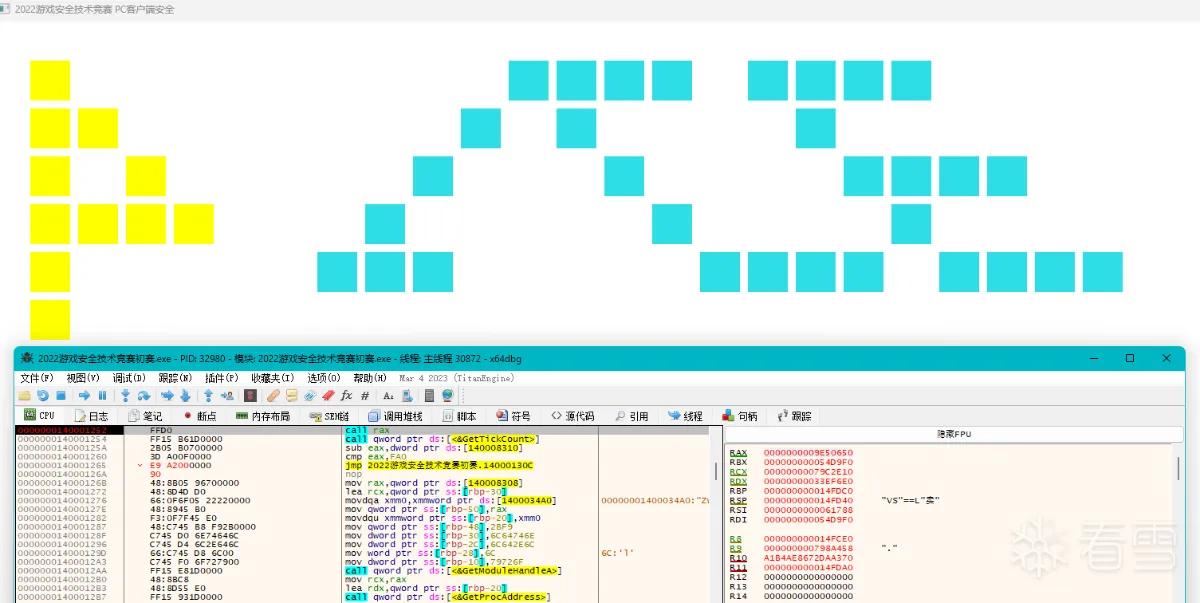
Task: Switch to the 内存布局 tab
Action: pyautogui.click(x=263, y=416)
